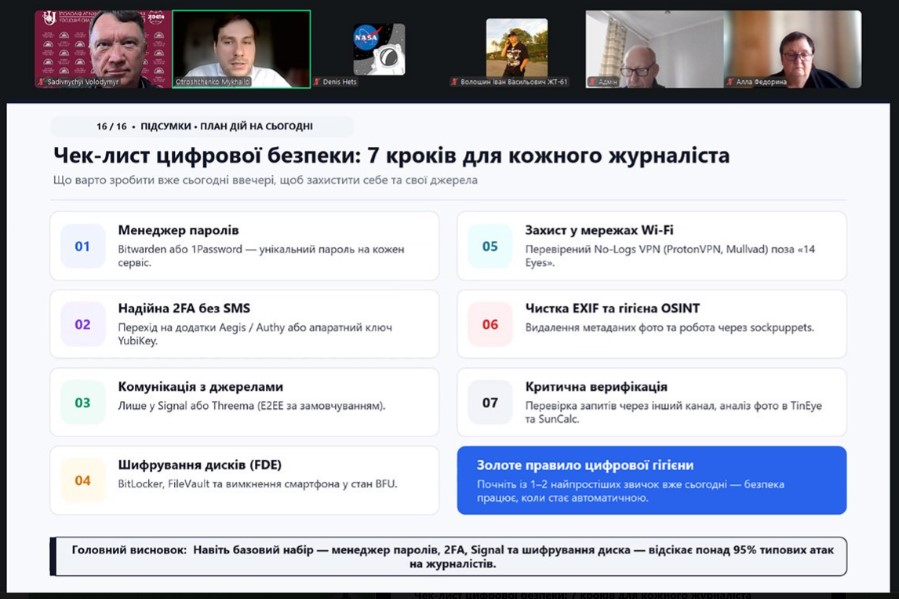This screenshot has width=899, height=599.
Task: Click muted mic icon beside Адмін
Action: pyautogui.click(x=592, y=82)
